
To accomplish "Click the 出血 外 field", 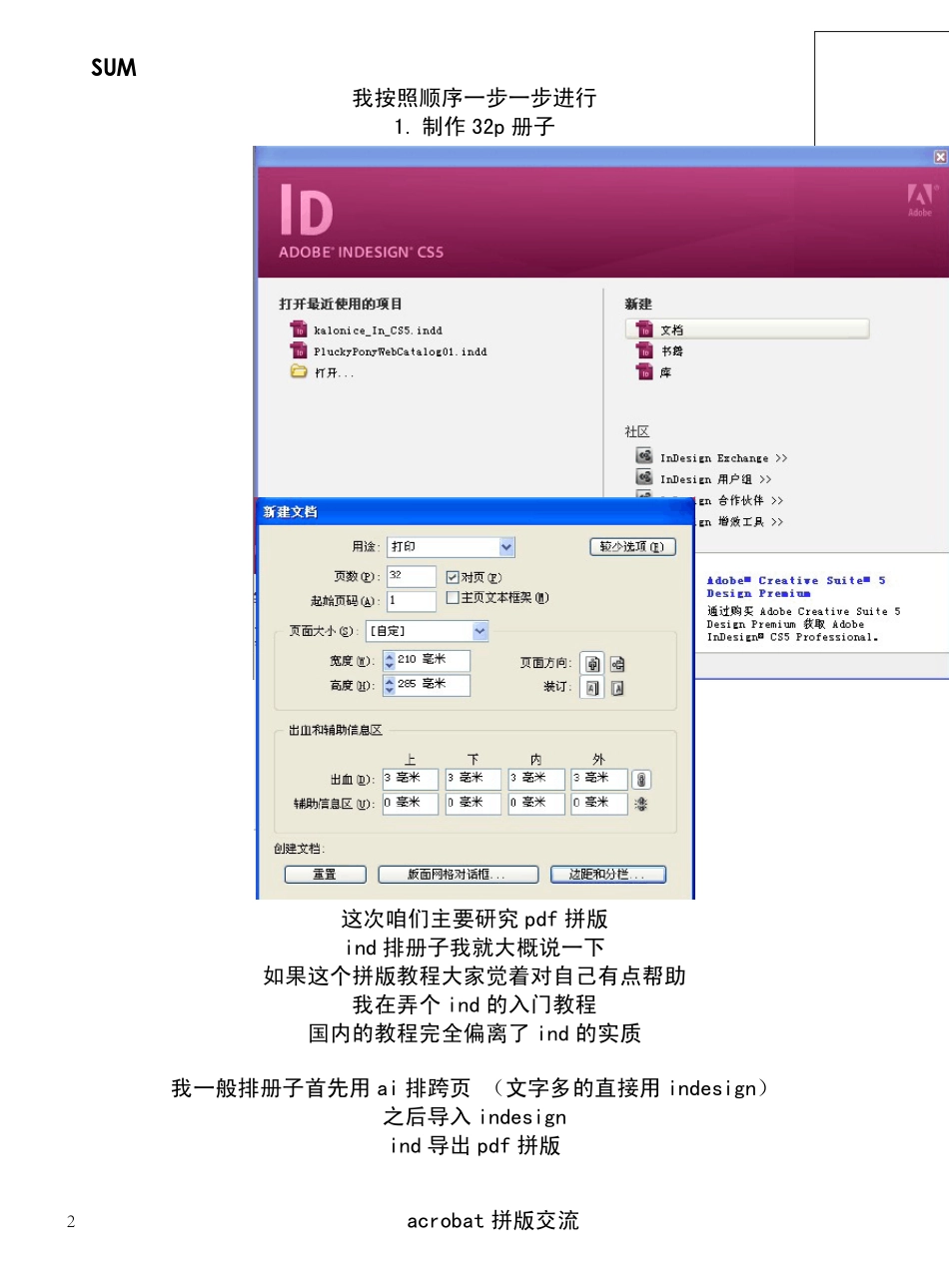I will point(599,779).
